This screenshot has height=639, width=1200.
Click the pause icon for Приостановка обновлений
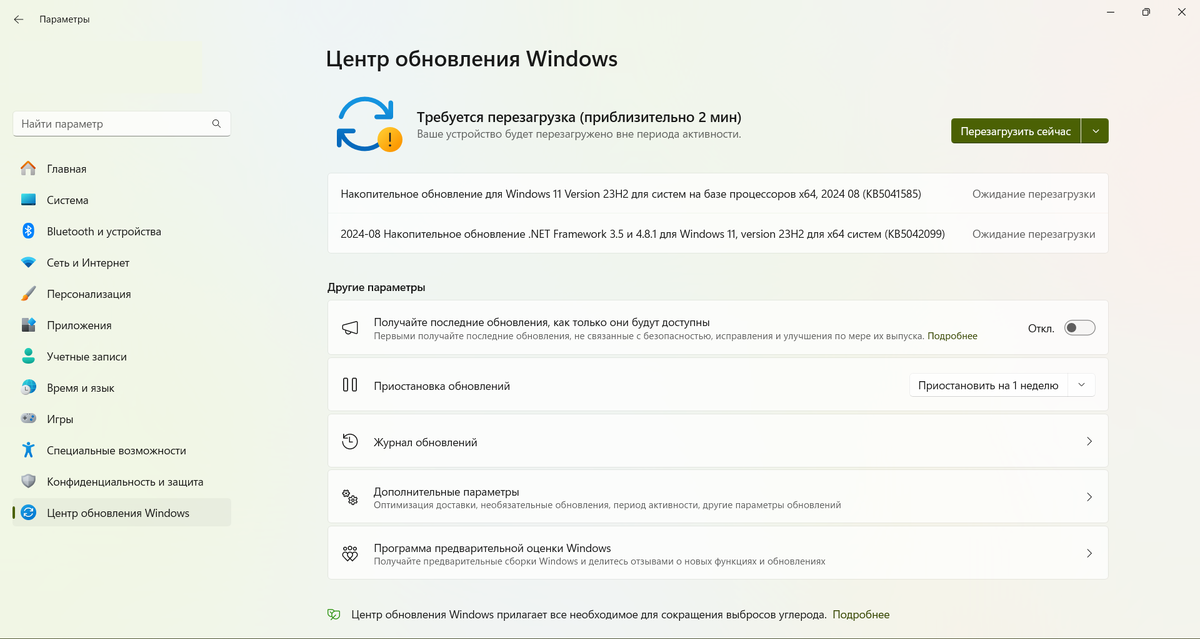[x=350, y=385]
